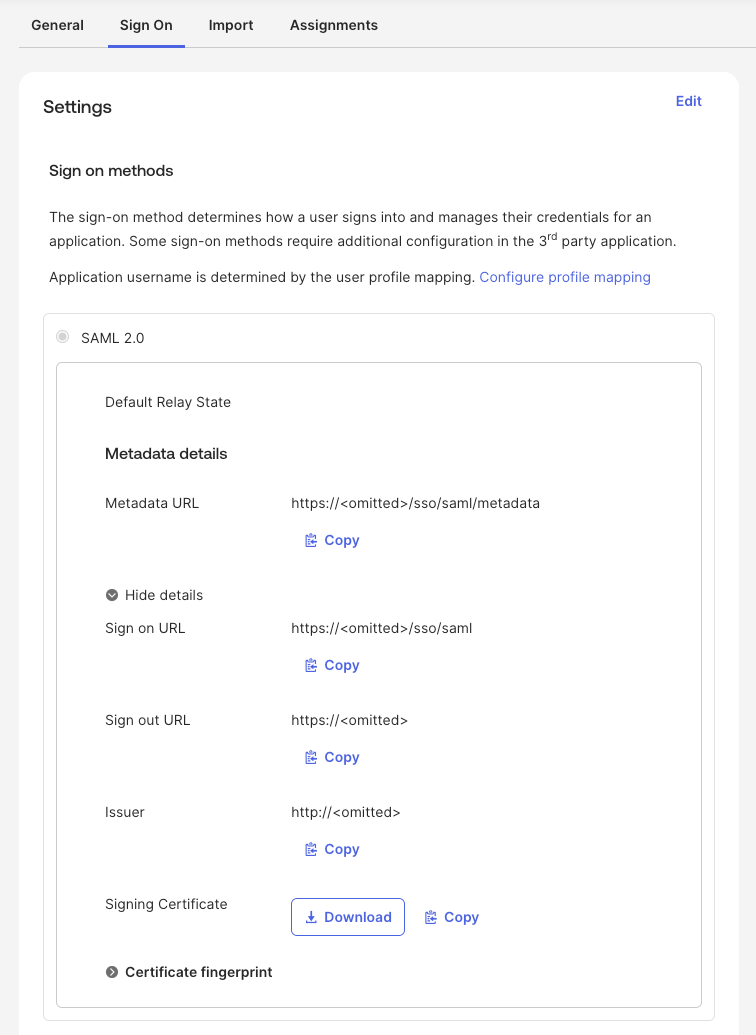Image resolution: width=756 pixels, height=1035 pixels.
Task: Click the clipboard icon beside Issuer
Action: pyautogui.click(x=311, y=849)
